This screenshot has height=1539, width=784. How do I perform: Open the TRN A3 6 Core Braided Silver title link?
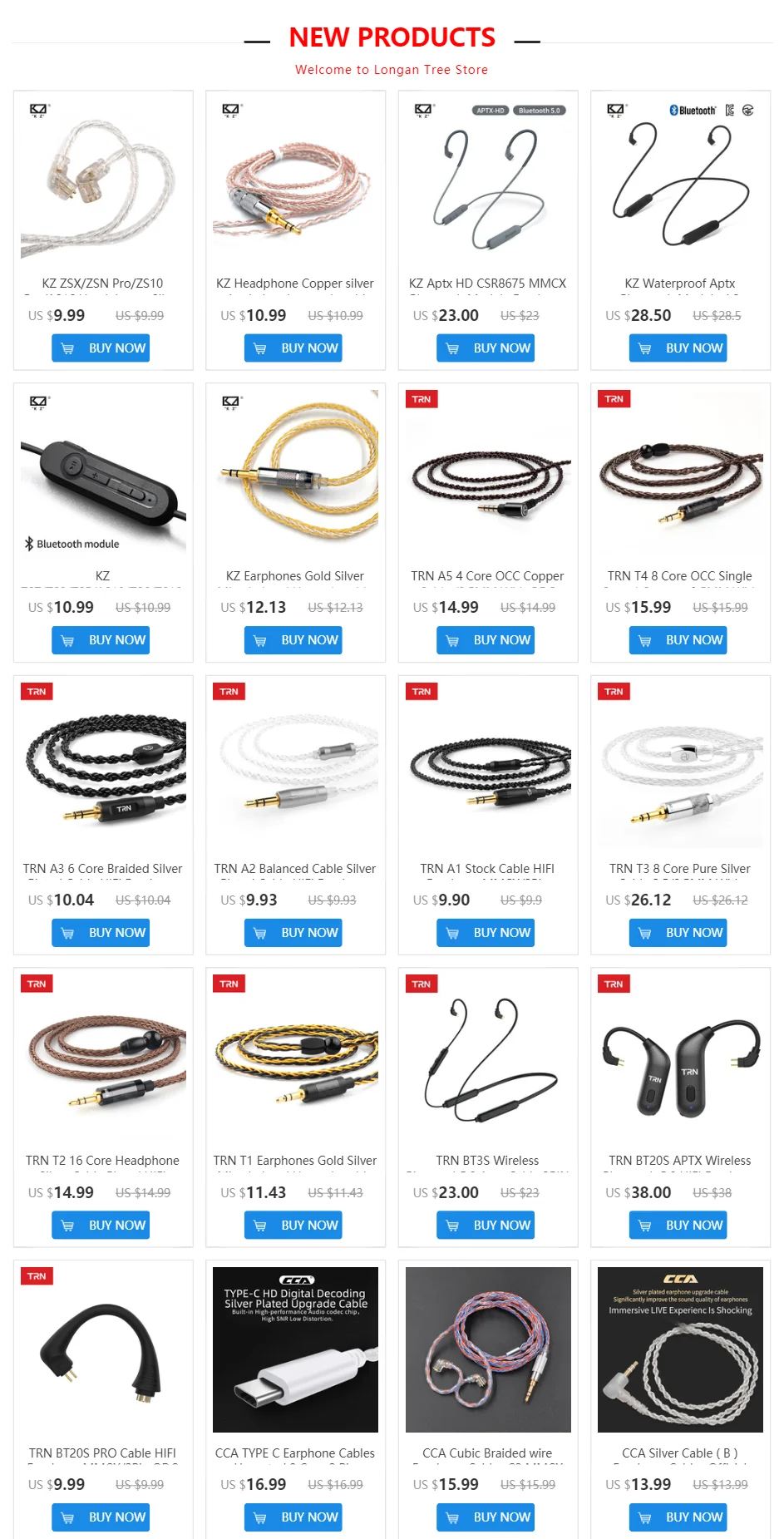[103, 869]
